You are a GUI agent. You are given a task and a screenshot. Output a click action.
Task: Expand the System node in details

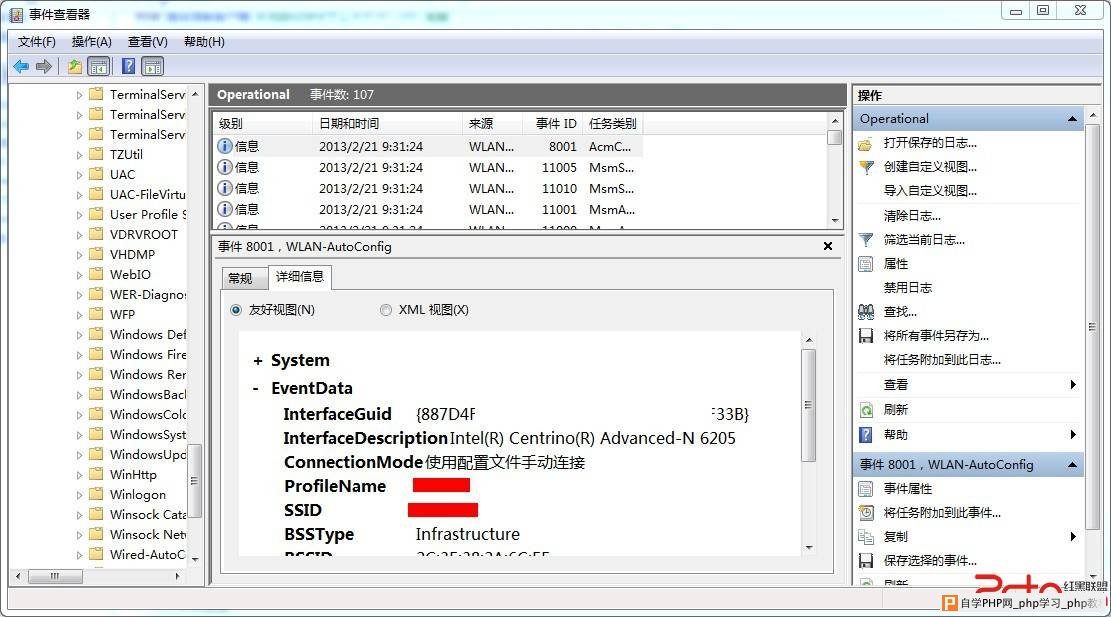[258, 361]
